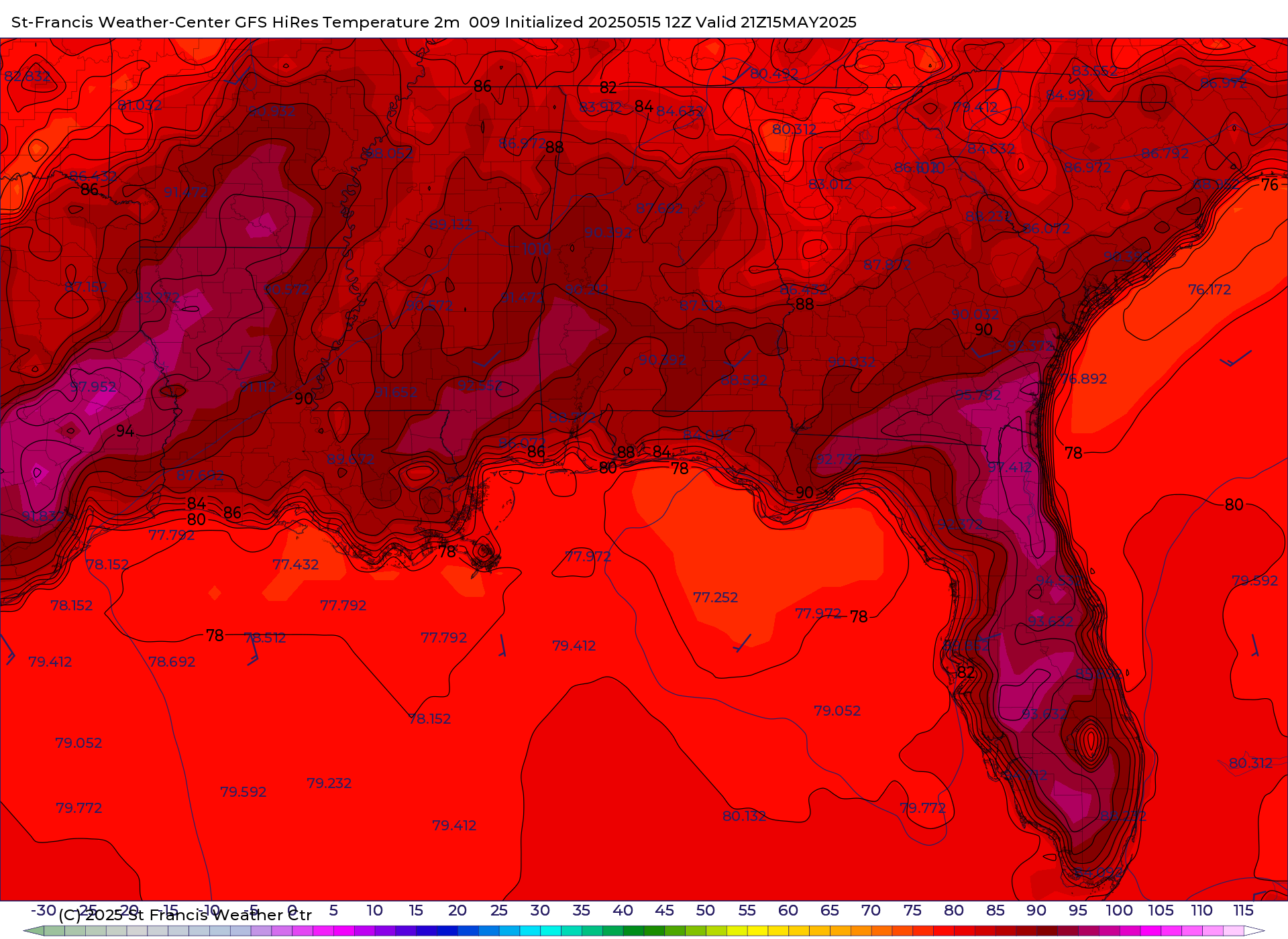Click the offshore value 76.172
The image size is (1288, 939).
[1210, 290]
